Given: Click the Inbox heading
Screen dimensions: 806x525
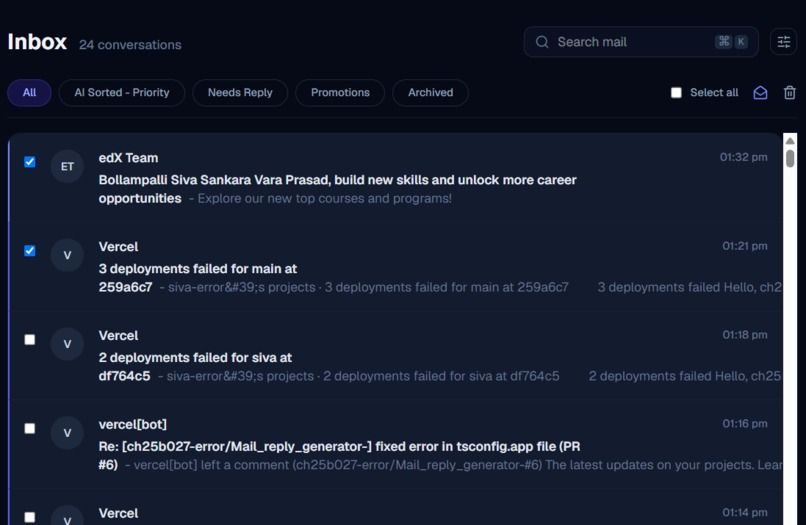Looking at the screenshot, I should point(37,42).
